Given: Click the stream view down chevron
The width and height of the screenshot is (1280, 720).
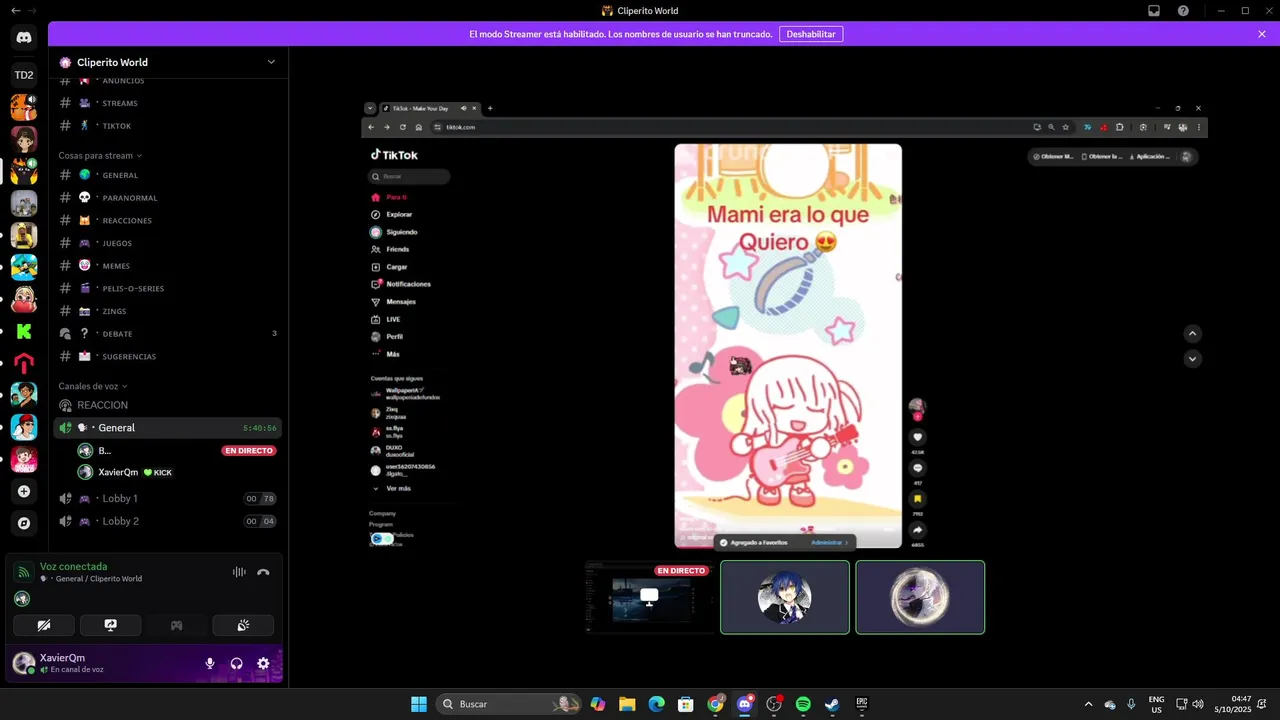Looking at the screenshot, I should (1192, 358).
